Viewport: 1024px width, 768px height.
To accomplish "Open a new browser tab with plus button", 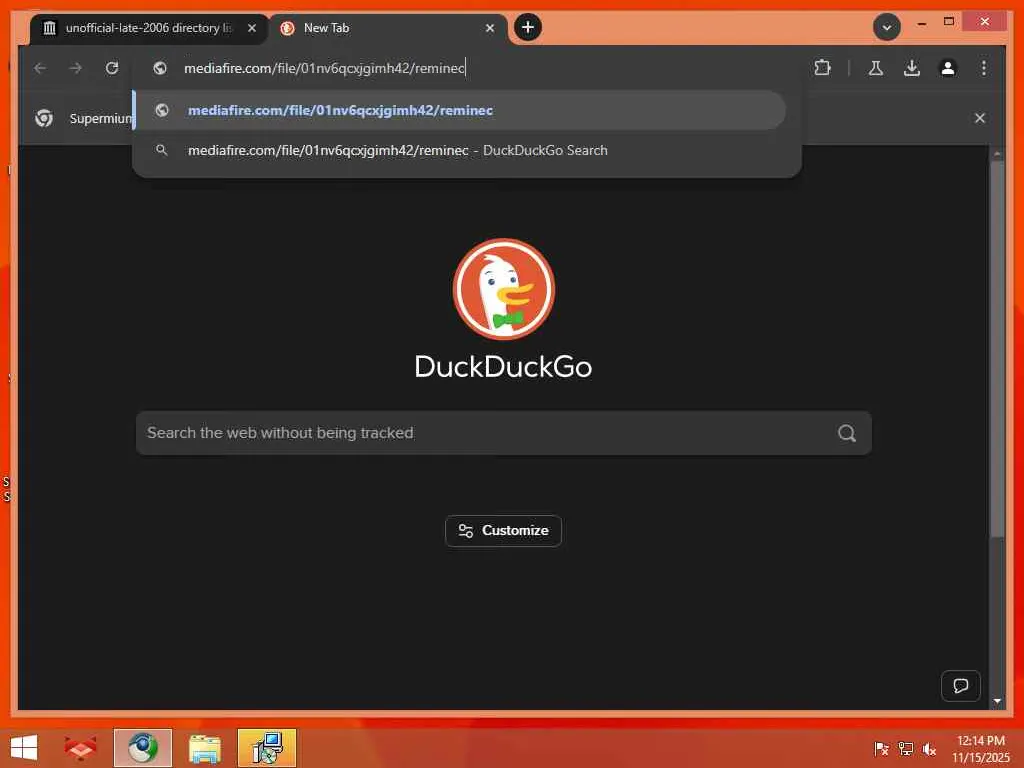I will click(x=528, y=27).
